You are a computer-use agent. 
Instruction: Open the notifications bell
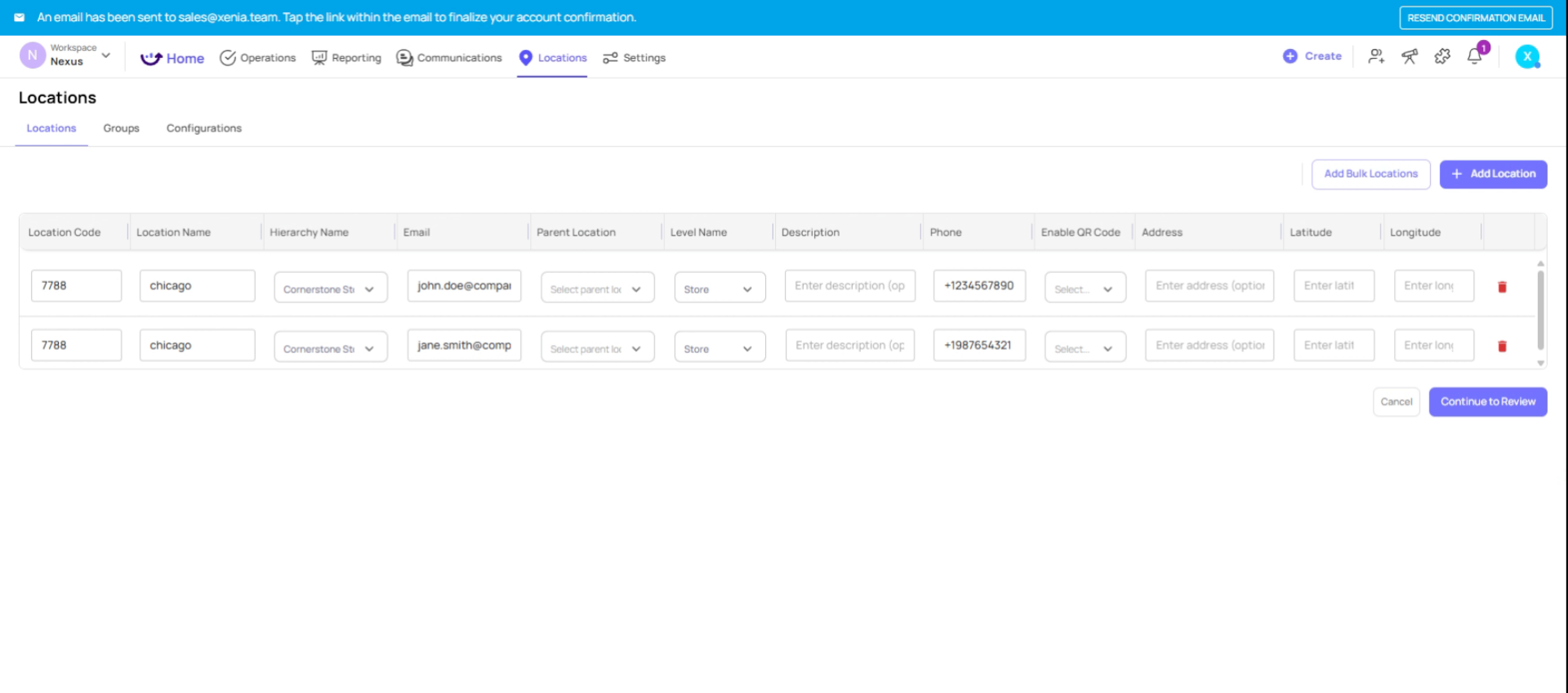[1475, 56]
